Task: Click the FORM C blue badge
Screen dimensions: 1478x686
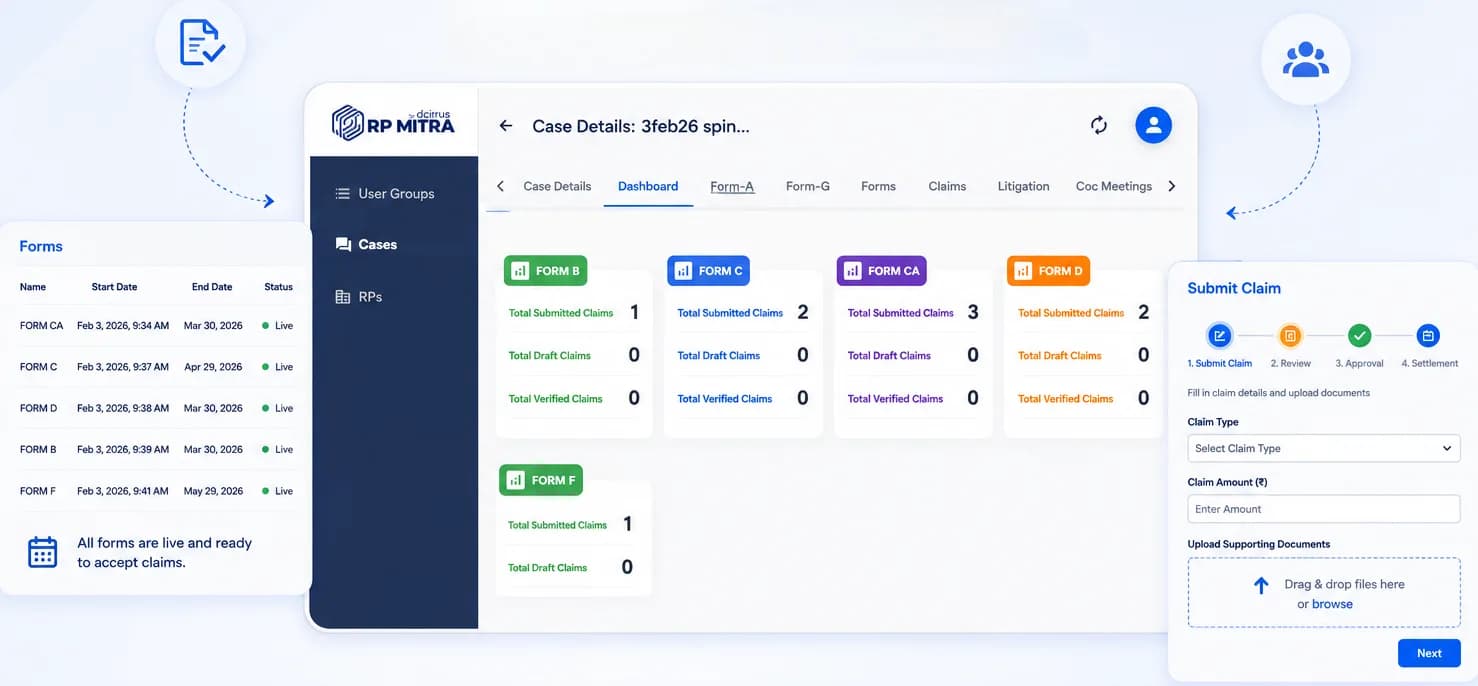Action: click(x=708, y=271)
